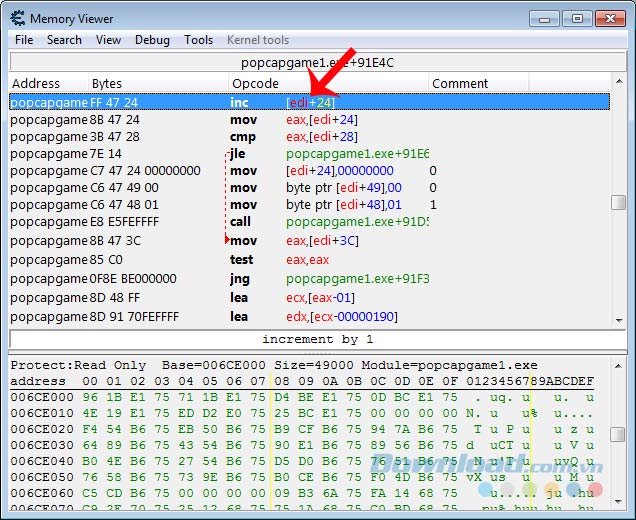Open the Tools menu
636x520 pixels.
[198, 40]
